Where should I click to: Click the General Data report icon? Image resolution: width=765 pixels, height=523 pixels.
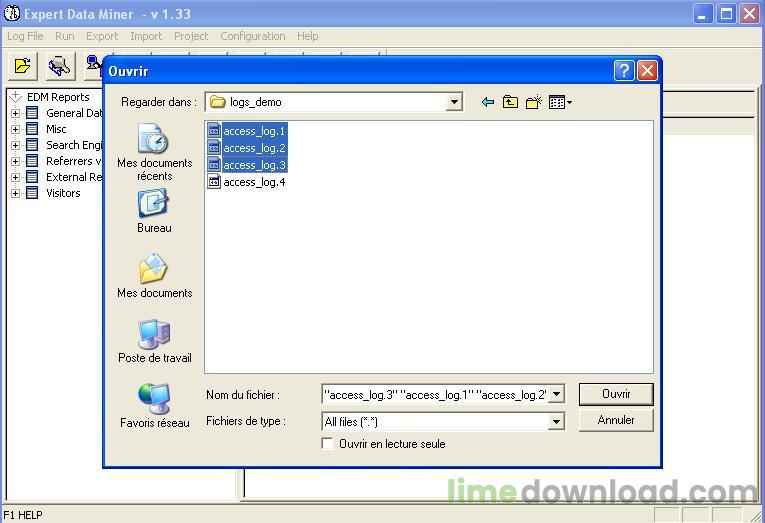(32, 113)
